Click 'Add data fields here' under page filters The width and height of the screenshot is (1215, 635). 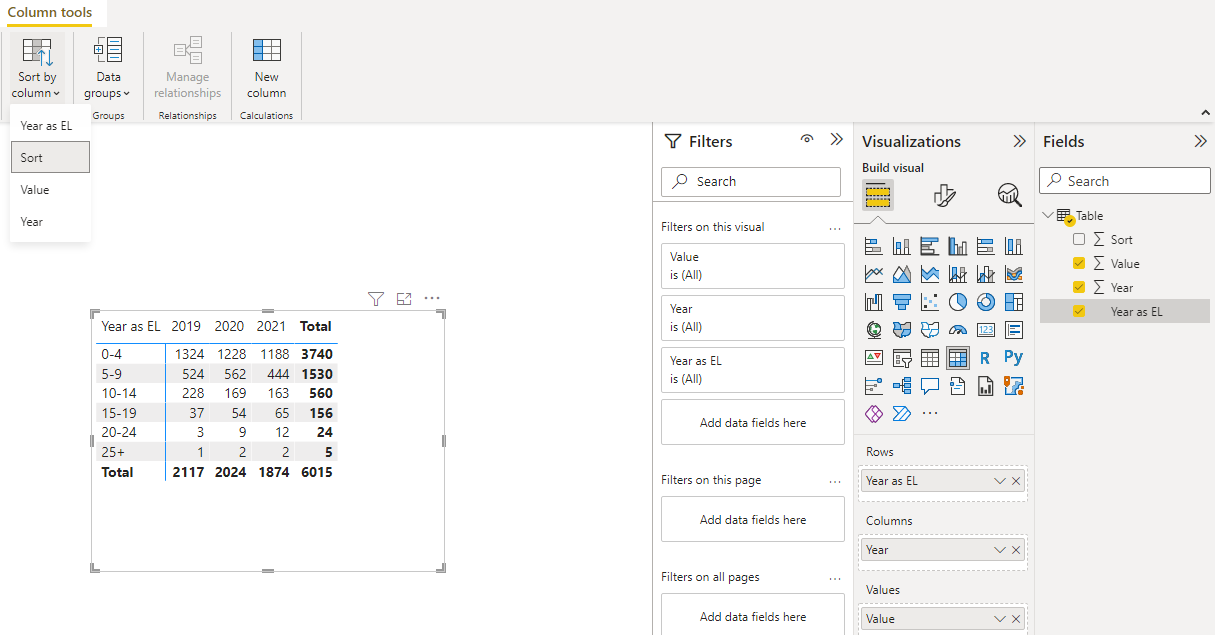point(753,520)
